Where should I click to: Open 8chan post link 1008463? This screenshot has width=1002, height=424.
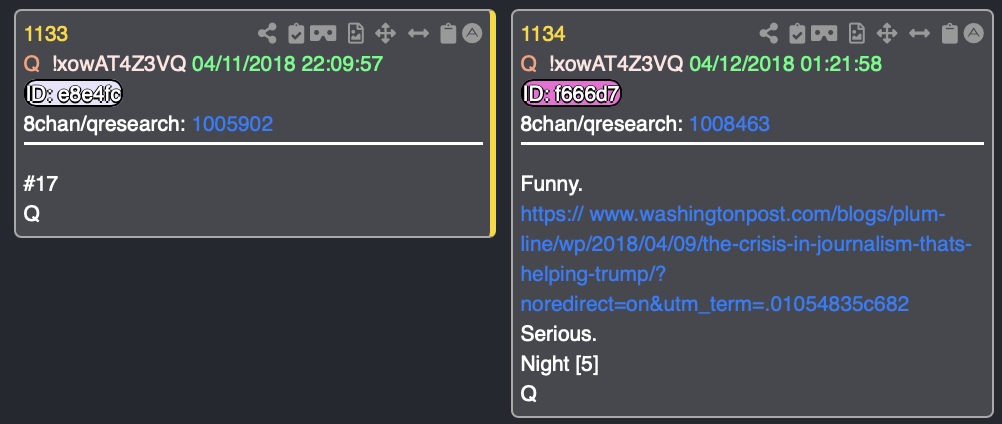pyautogui.click(x=729, y=124)
